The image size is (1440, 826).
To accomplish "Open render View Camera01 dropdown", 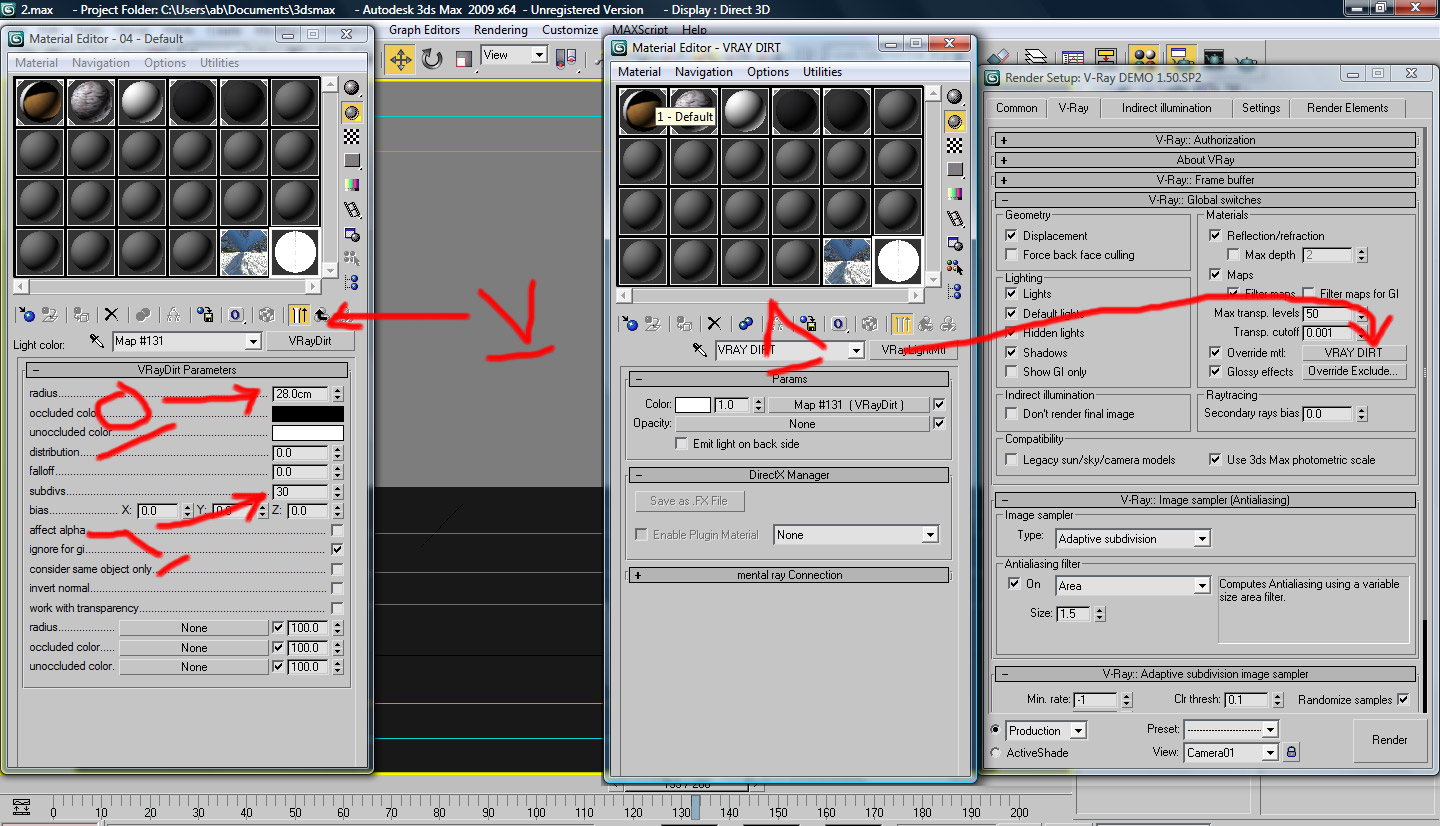I will point(1271,752).
